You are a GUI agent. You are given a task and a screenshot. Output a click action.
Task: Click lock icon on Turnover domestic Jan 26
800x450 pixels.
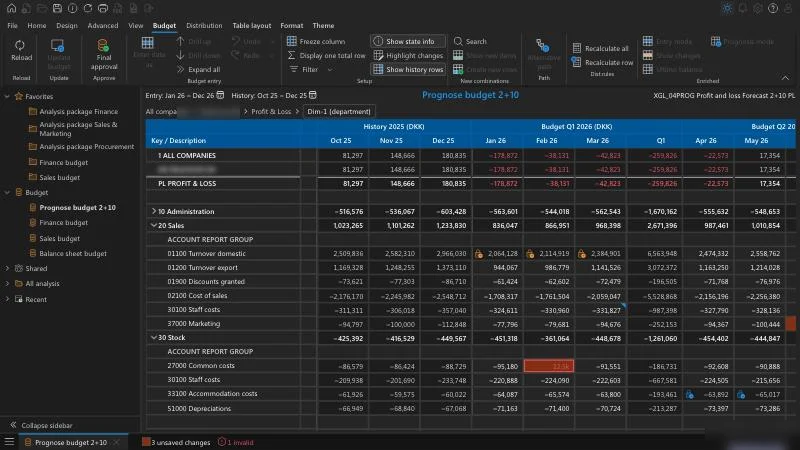(x=479, y=254)
